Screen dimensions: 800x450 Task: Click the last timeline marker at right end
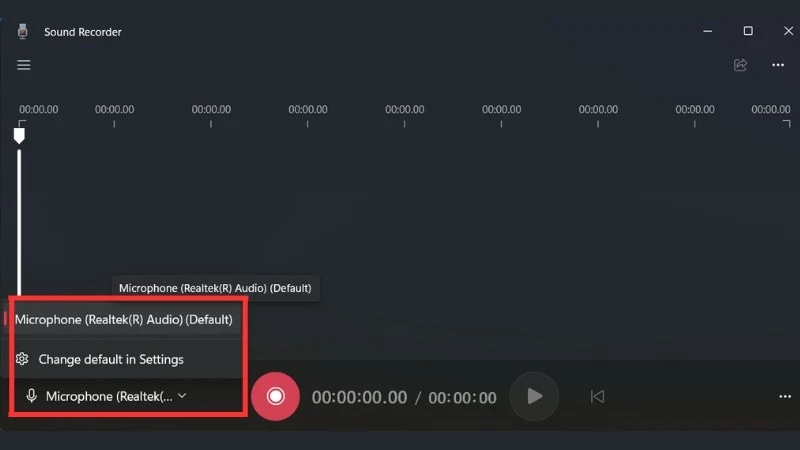pyautogui.click(x=770, y=109)
